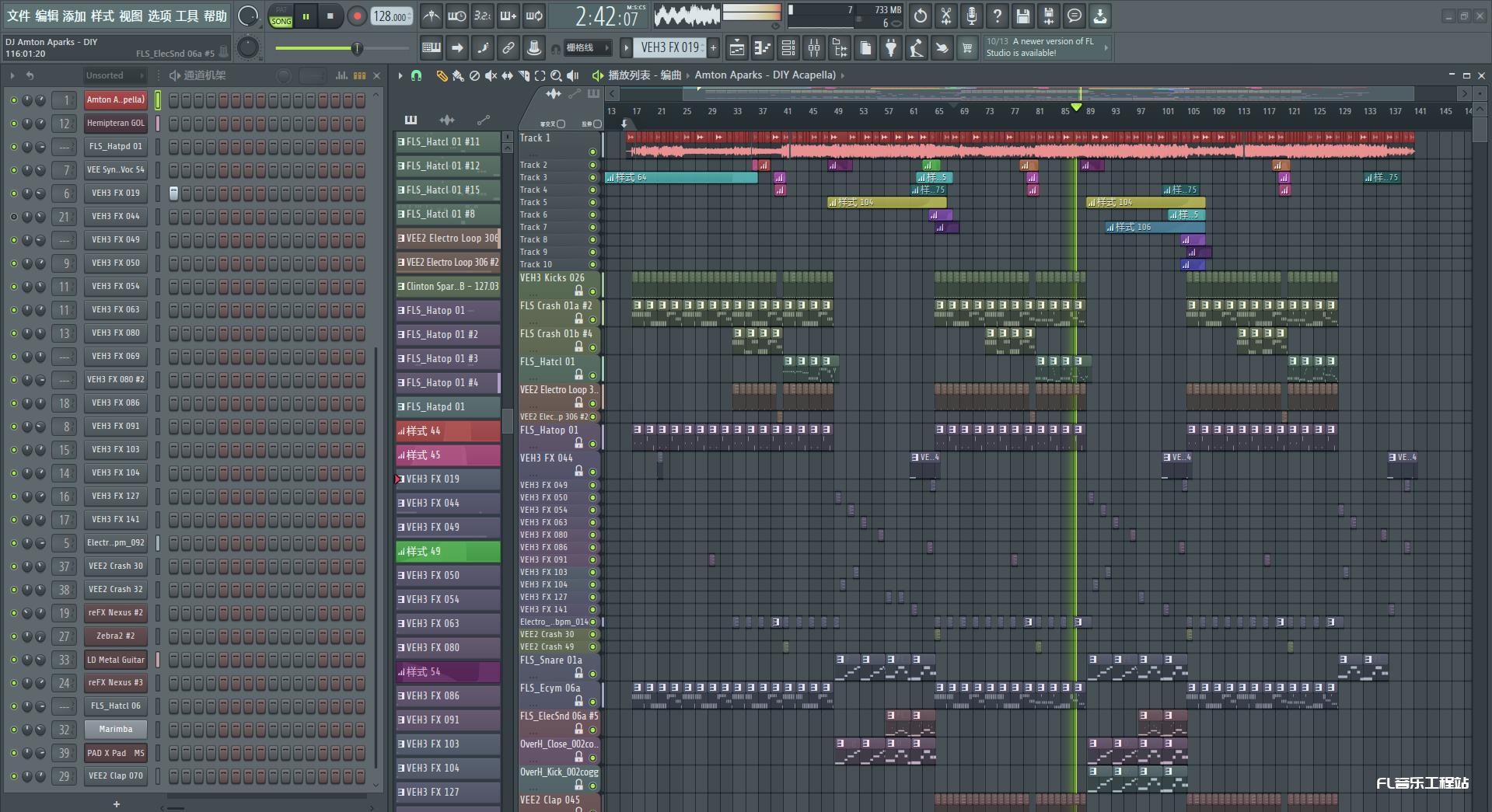The width and height of the screenshot is (1492, 812).
Task: Open one-click audio recording microphone icon
Action: (x=971, y=16)
